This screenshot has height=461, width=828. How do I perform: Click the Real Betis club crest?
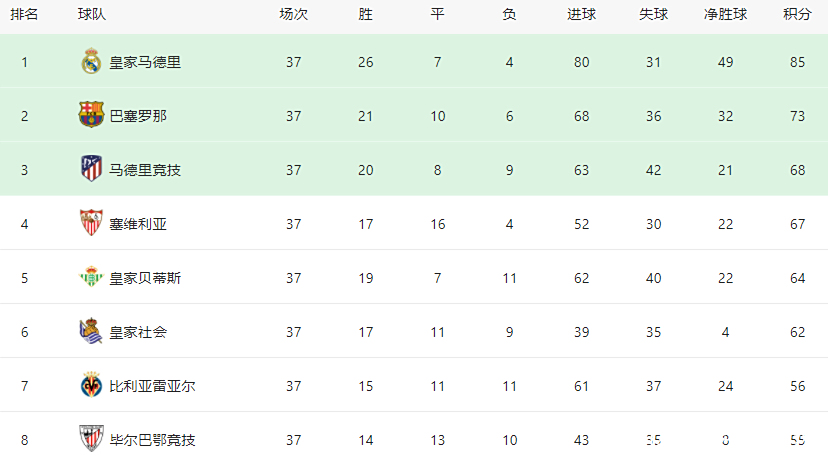click(x=91, y=277)
